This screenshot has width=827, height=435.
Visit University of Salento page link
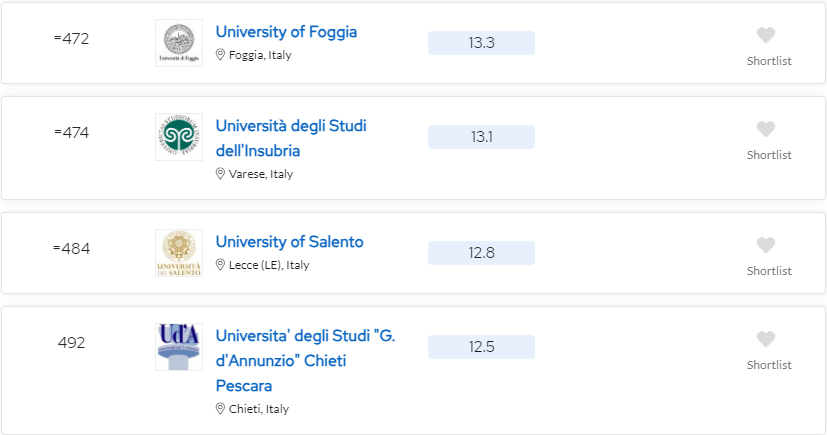[x=290, y=241]
